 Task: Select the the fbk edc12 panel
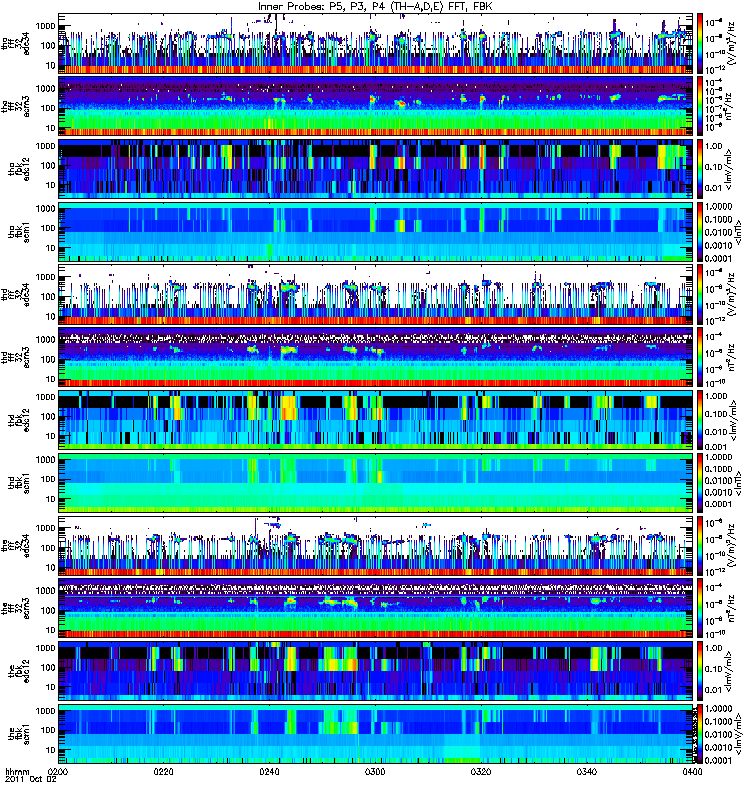click(375, 671)
